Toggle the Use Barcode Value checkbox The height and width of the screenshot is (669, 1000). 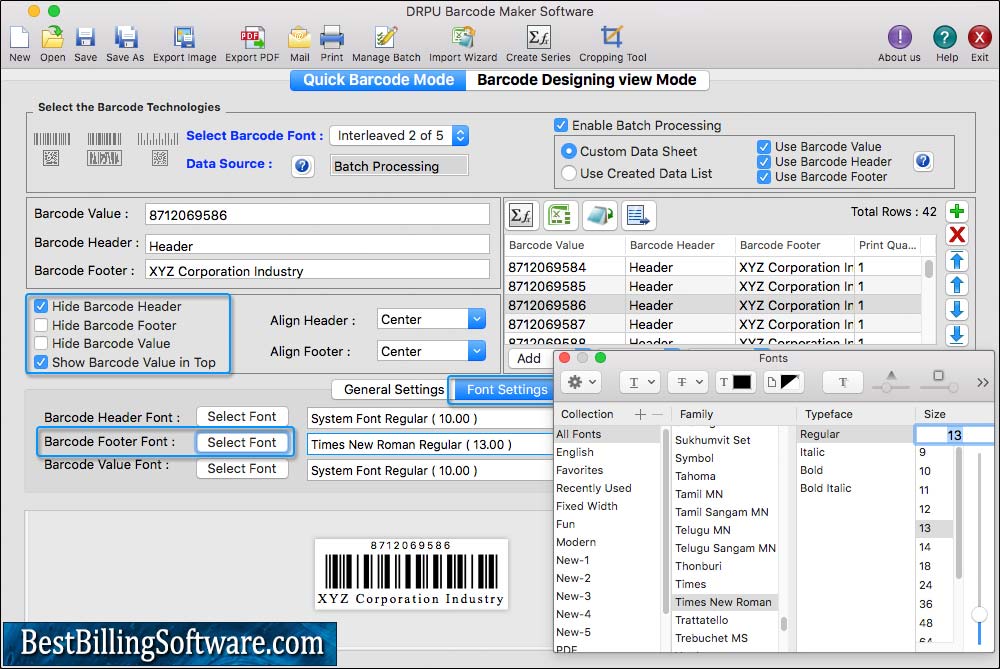coord(763,147)
